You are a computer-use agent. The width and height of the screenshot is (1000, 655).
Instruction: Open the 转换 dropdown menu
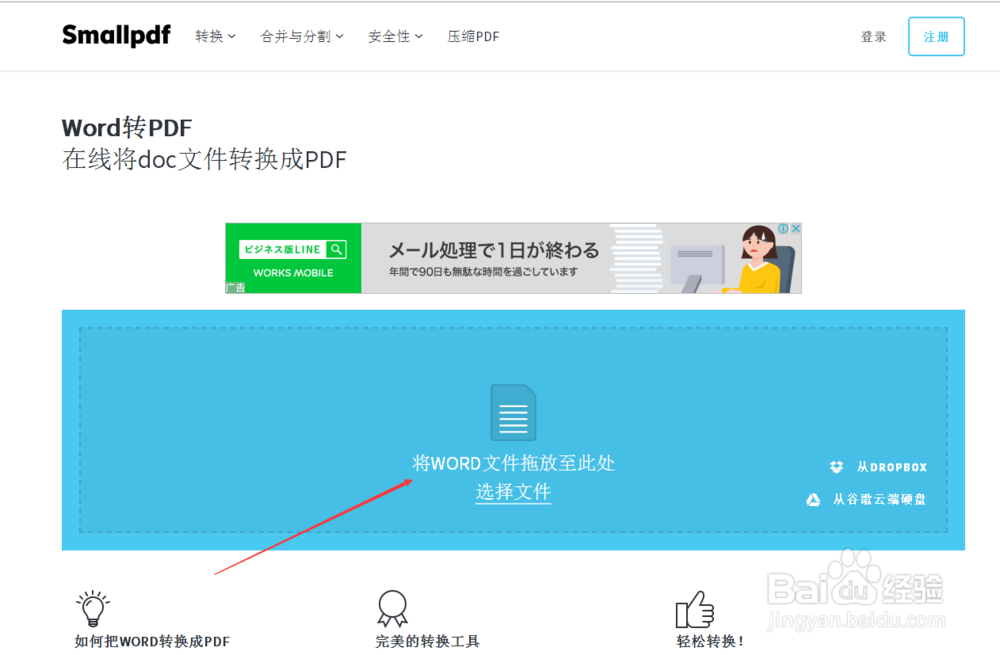214,35
